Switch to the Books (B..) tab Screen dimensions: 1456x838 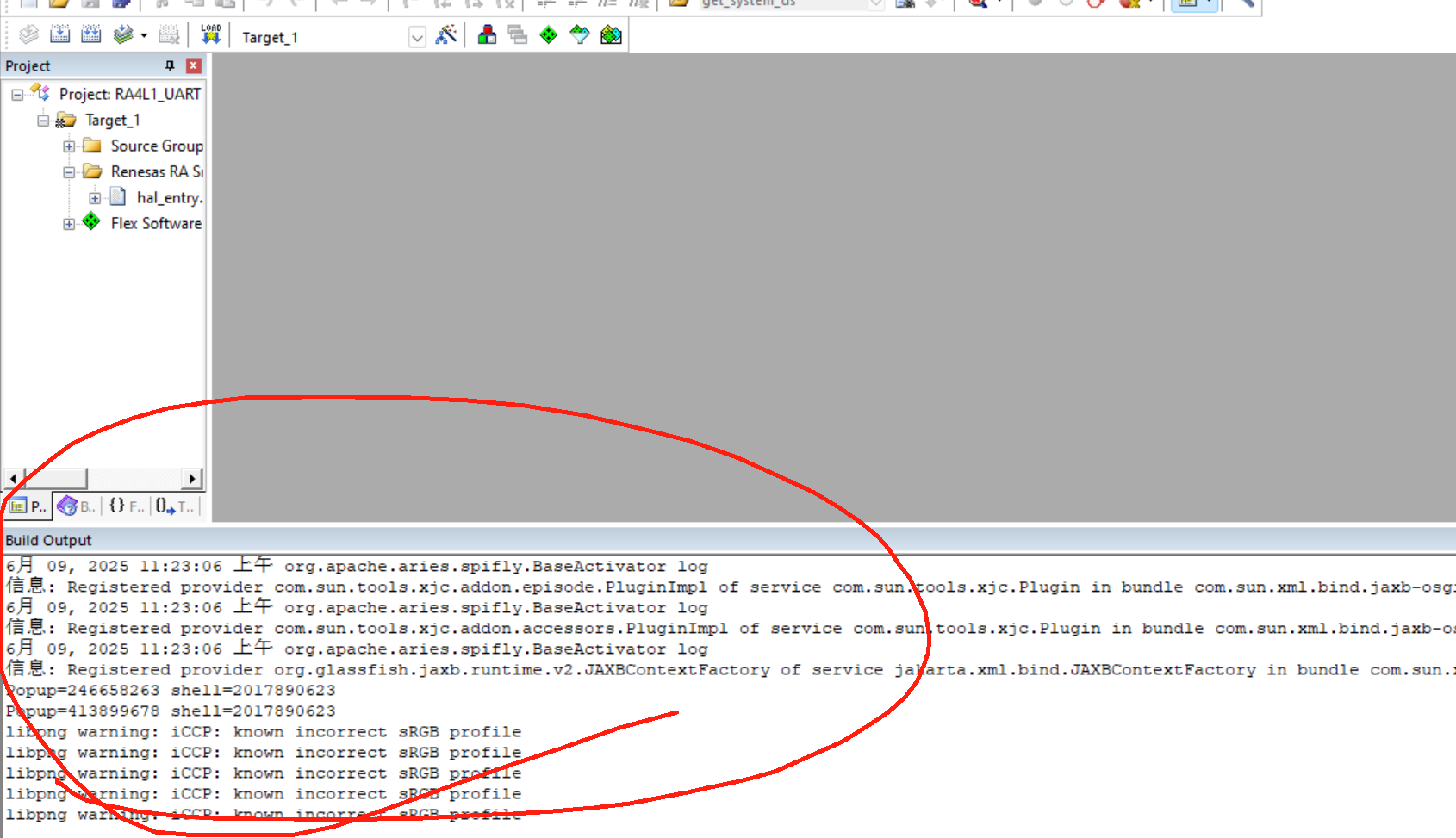77,506
